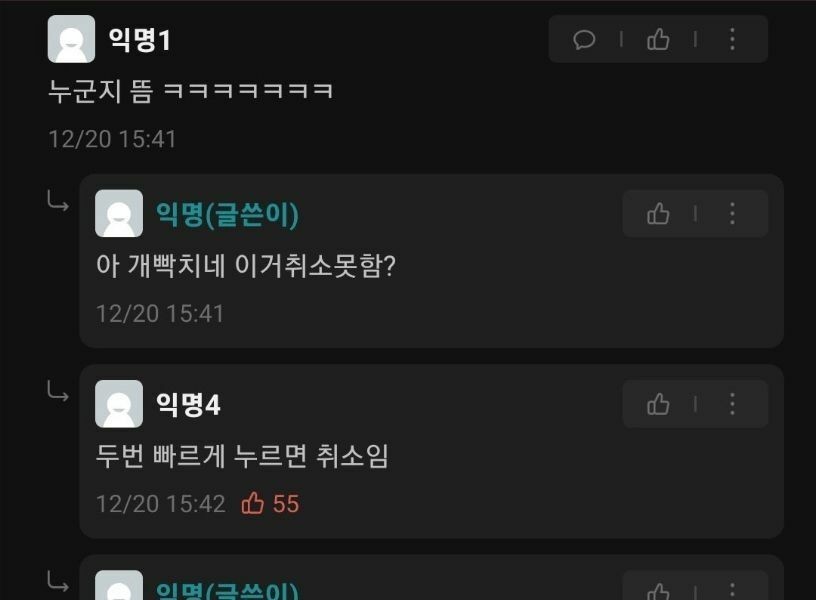The image size is (816, 600).
Task: Tap the comment text 누군지 뜸 ㅋㅋㅋㅋㅋㅋㅋ
Action: tap(190, 92)
